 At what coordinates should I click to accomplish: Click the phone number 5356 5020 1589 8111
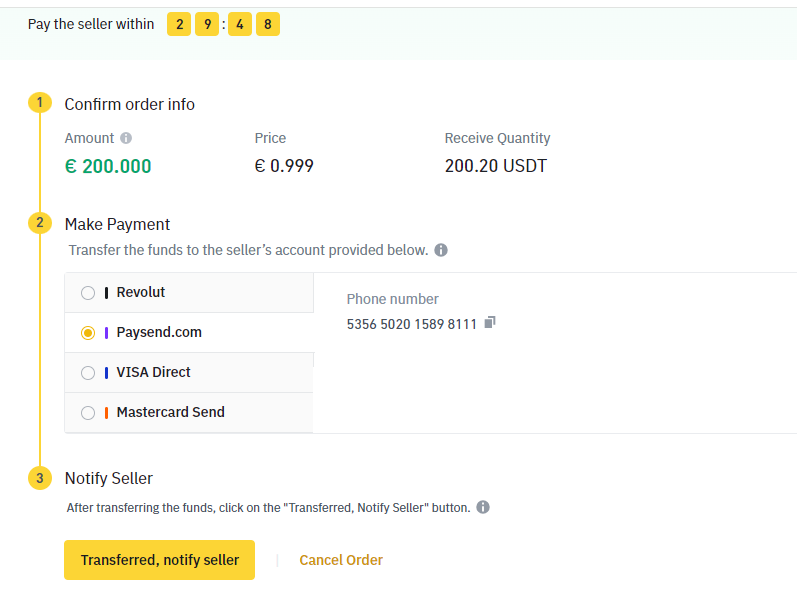pos(412,324)
